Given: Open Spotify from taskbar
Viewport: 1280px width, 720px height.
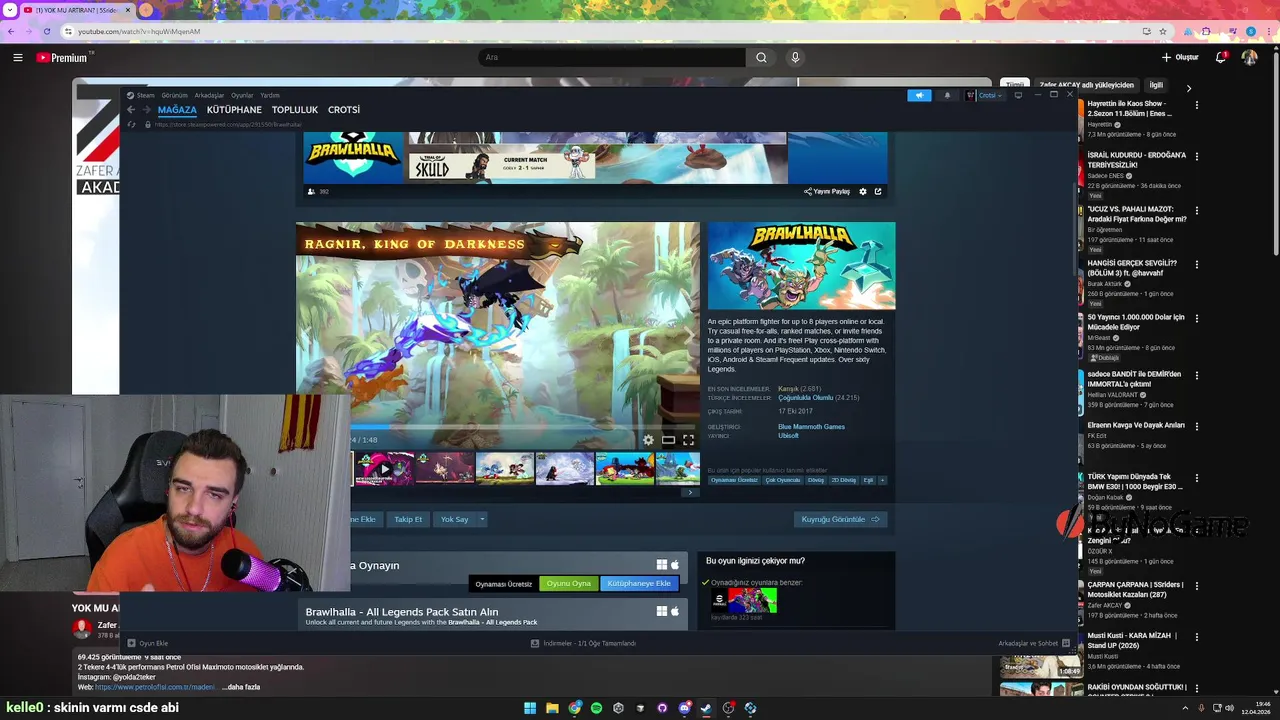Looking at the screenshot, I should click(x=596, y=708).
